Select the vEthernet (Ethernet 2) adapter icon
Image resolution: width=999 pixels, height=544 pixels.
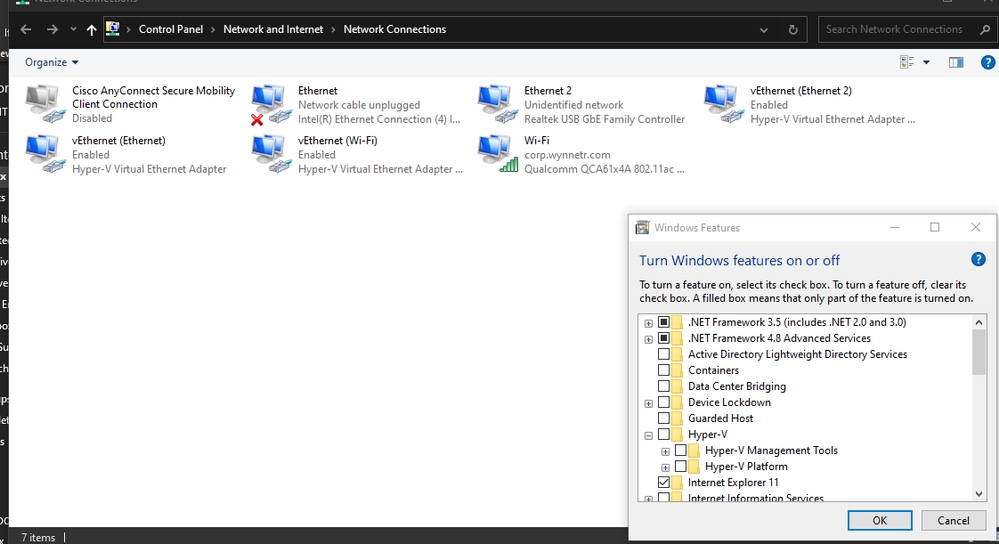tap(724, 104)
